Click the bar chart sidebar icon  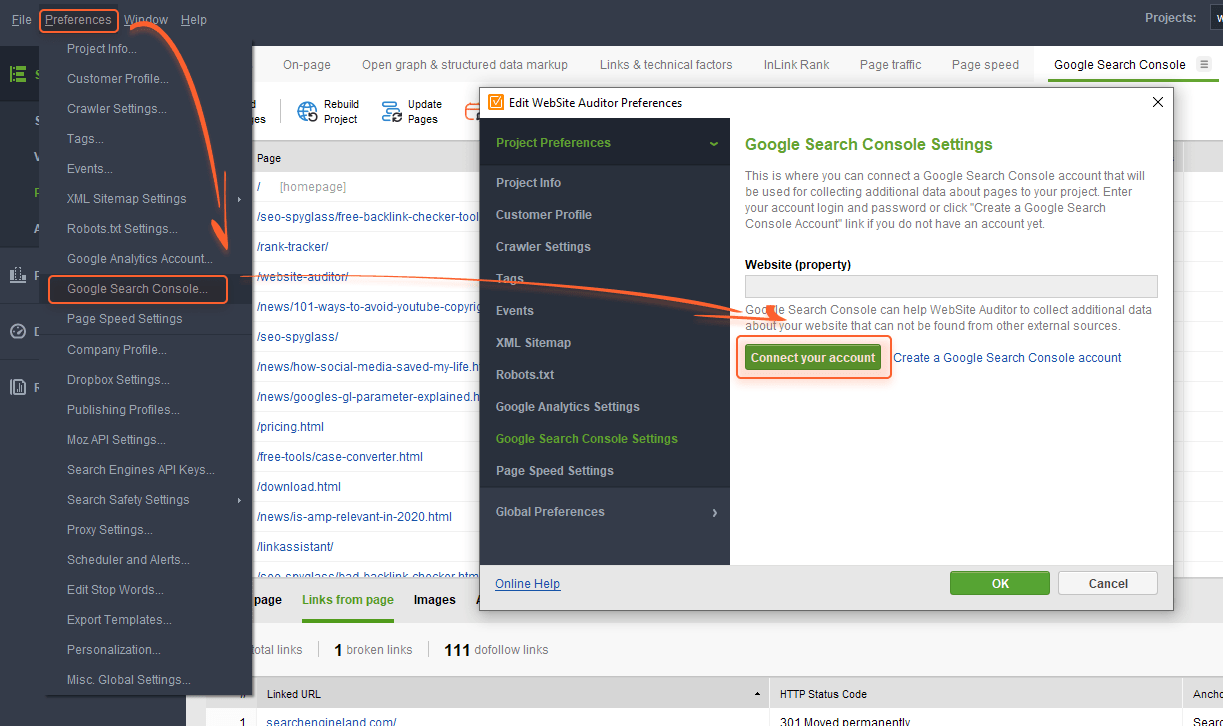point(17,275)
